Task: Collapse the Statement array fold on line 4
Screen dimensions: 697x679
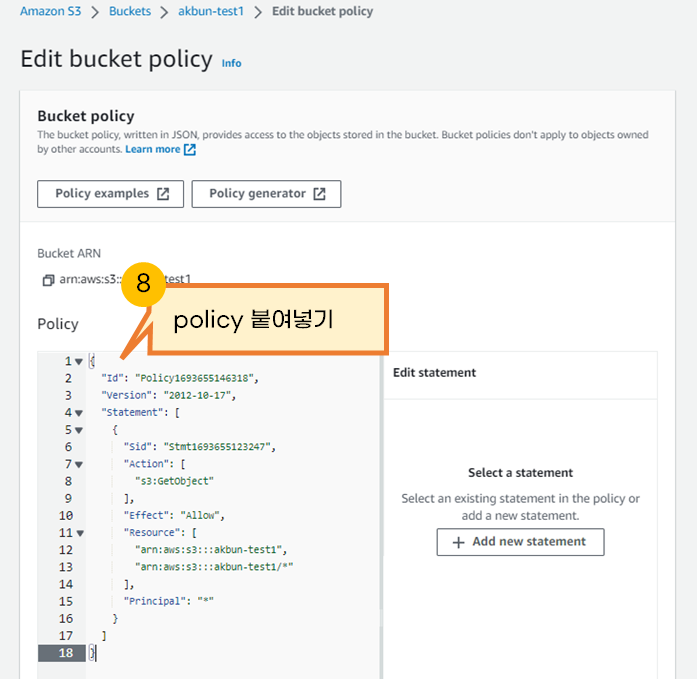Action: coord(79,413)
